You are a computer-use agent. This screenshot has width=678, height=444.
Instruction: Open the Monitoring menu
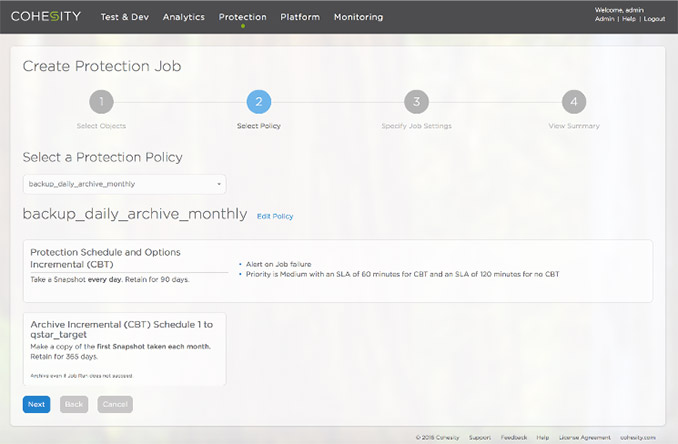[x=358, y=17]
